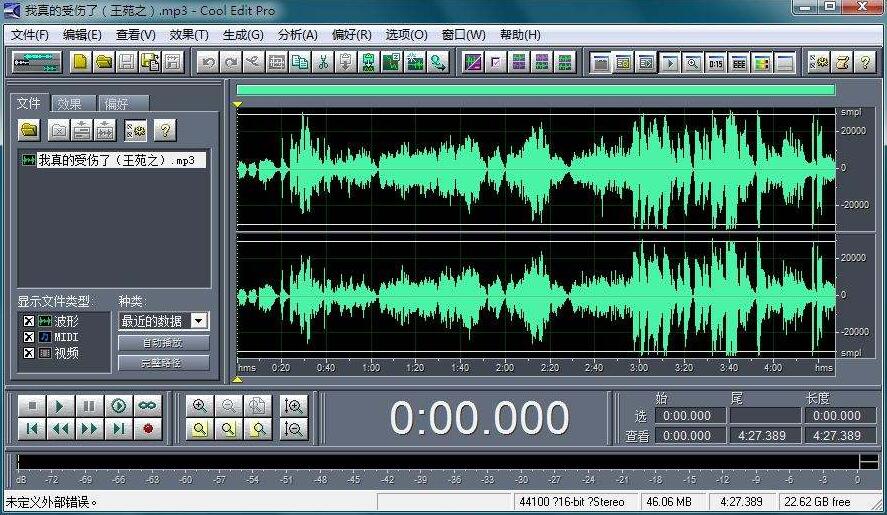Click the colorful spectral view icon
This screenshot has height=515, width=887.
761,62
